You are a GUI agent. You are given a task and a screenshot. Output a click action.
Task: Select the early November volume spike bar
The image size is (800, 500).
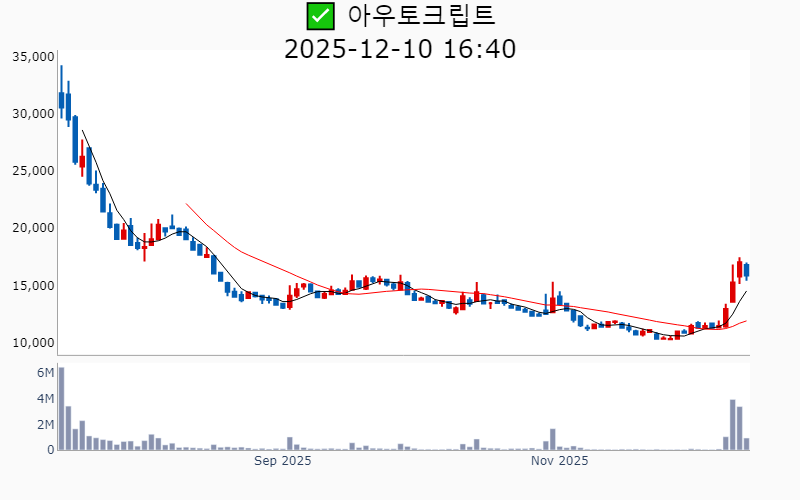tap(552, 439)
